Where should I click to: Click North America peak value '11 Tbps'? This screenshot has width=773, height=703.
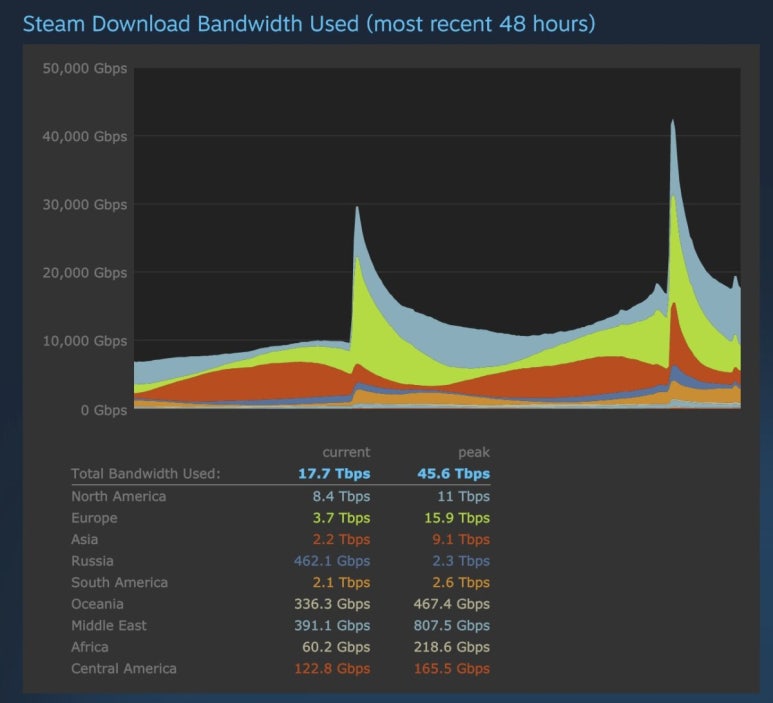click(463, 496)
